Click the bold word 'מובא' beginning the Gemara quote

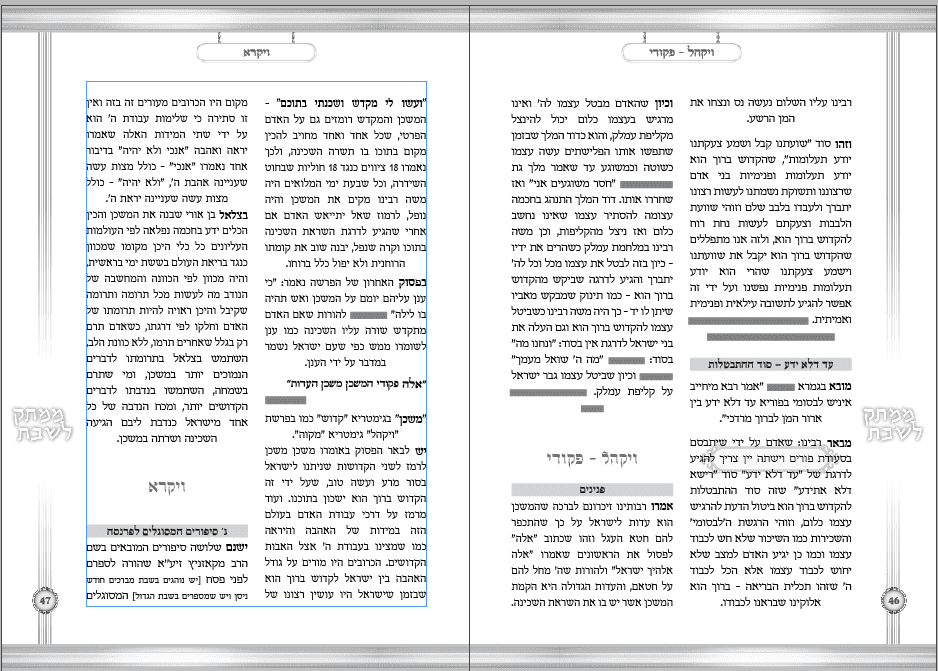click(x=840, y=386)
